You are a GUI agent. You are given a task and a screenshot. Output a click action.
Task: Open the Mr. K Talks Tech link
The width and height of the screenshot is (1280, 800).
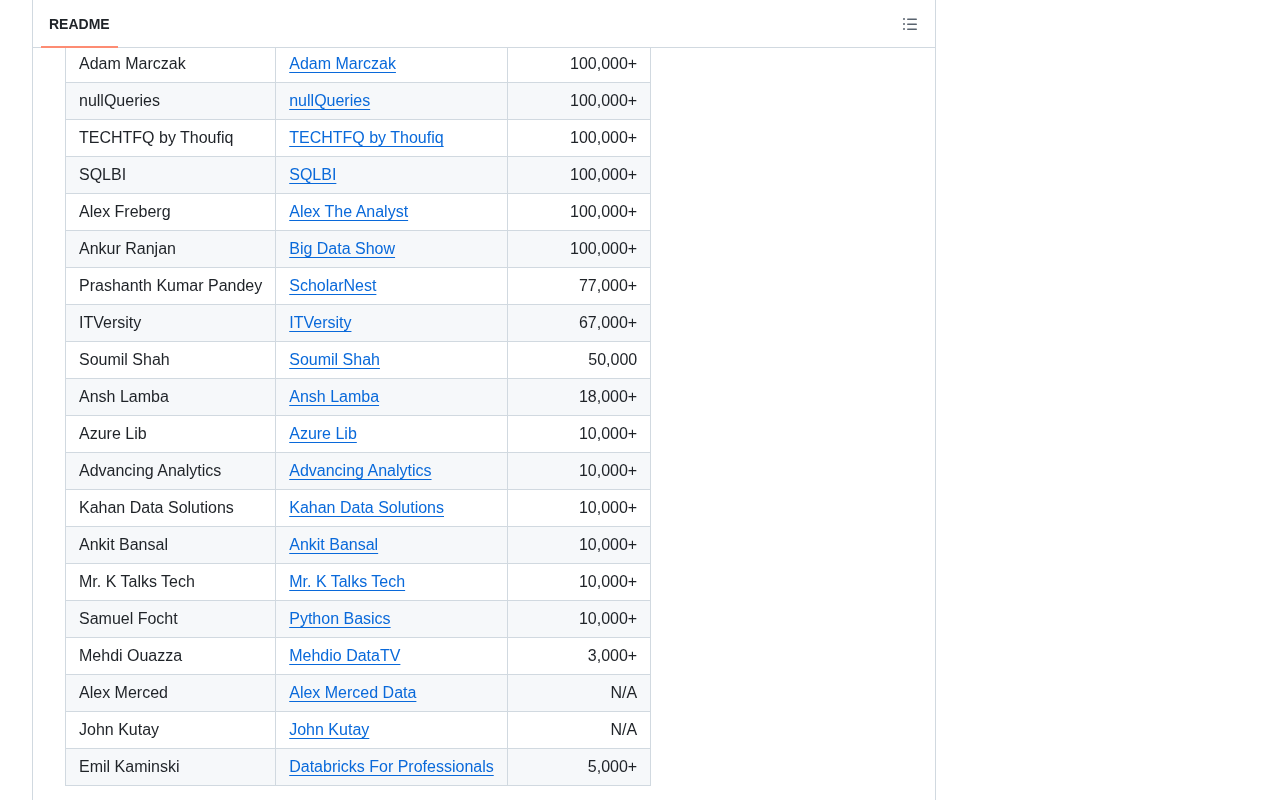point(347,582)
